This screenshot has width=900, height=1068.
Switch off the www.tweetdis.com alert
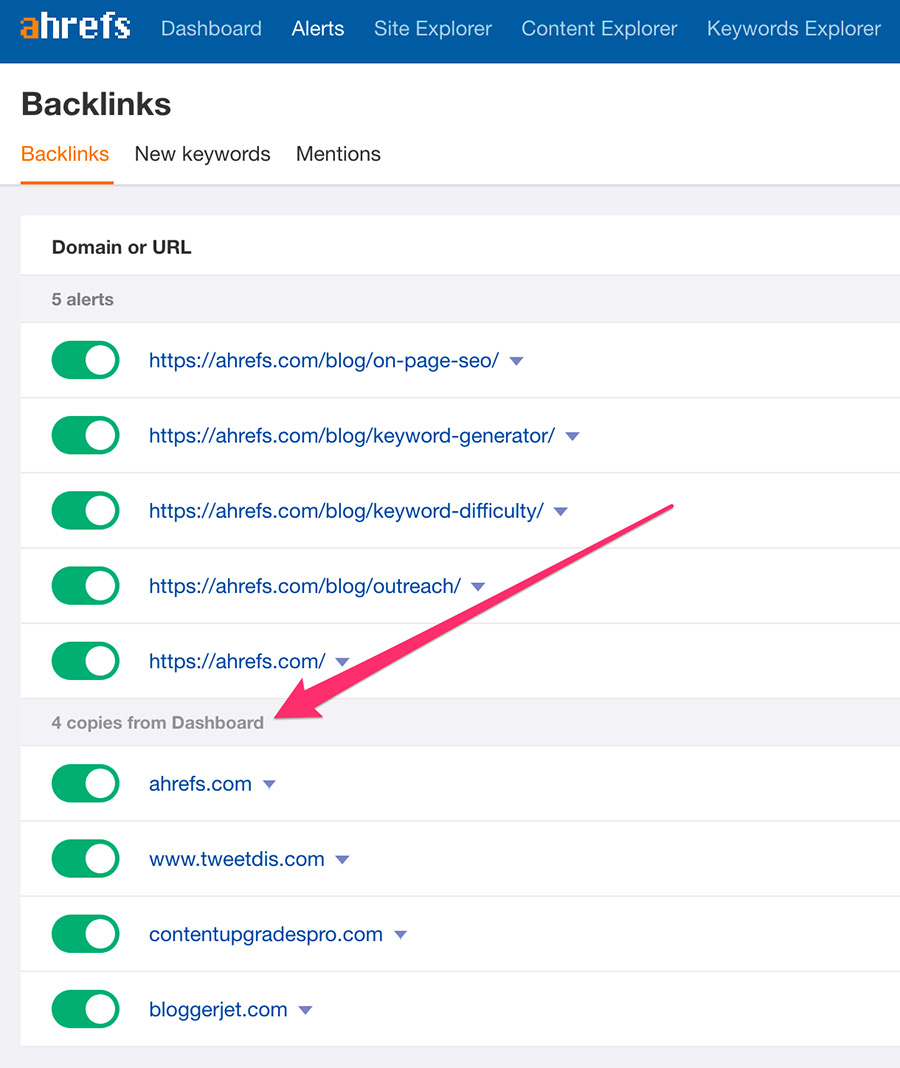(x=85, y=859)
